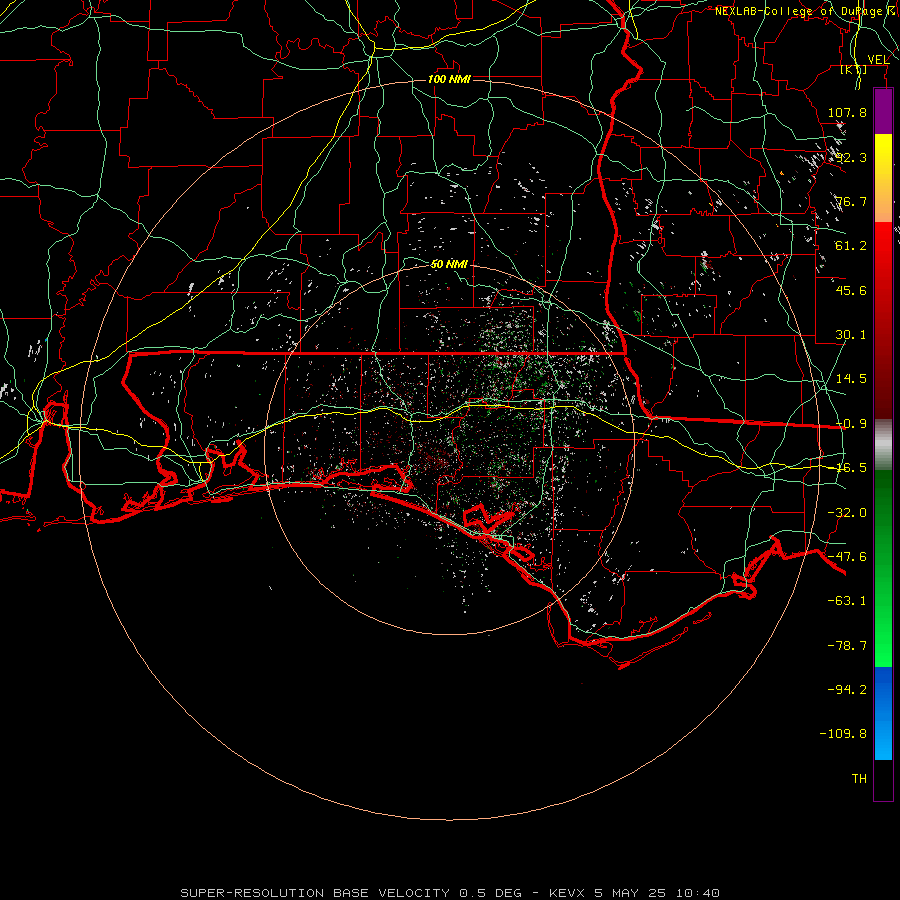This screenshot has width=900, height=900.
Task: Click the -47.6 velocity scale value
Action: pyautogui.click(x=847, y=557)
